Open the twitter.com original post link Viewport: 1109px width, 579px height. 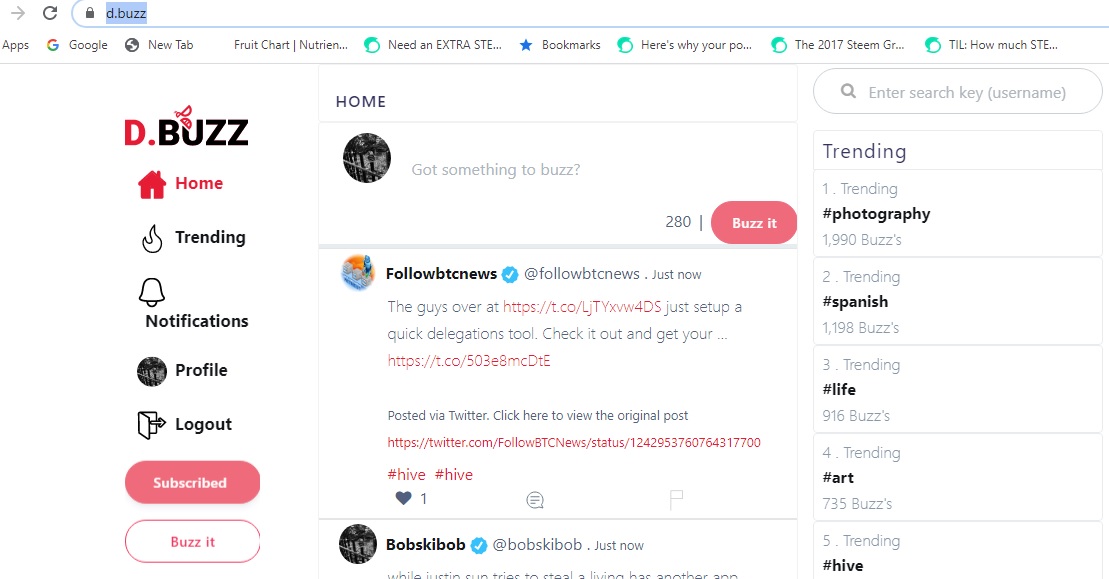pyautogui.click(x=574, y=442)
